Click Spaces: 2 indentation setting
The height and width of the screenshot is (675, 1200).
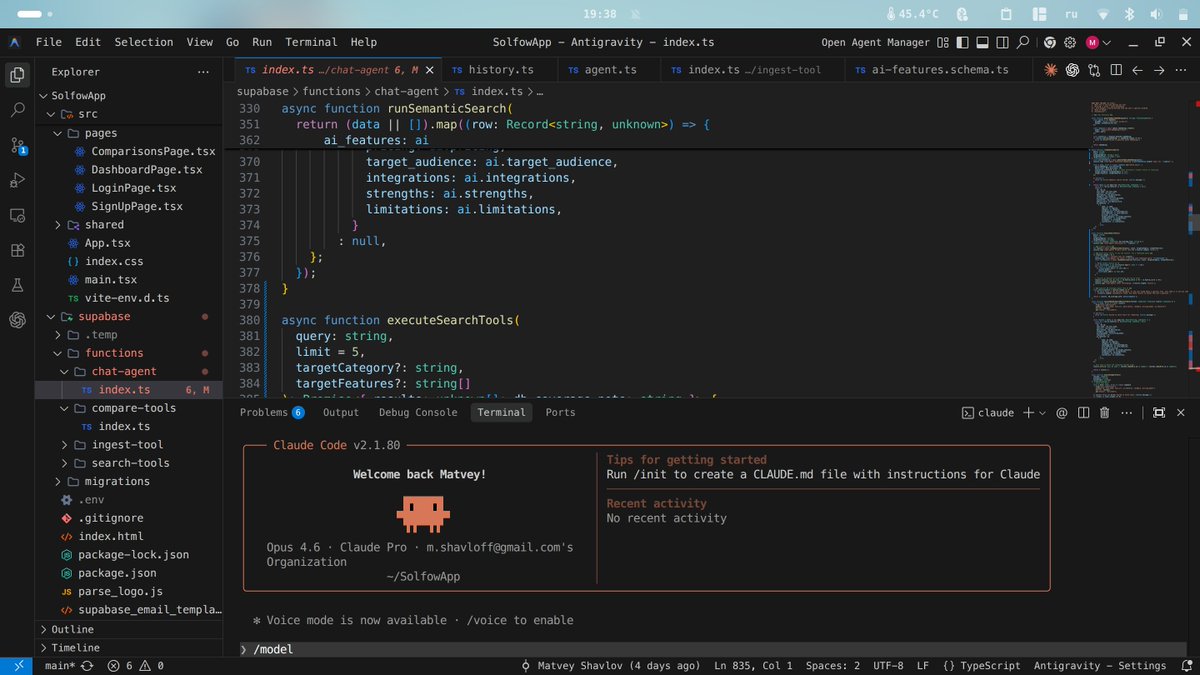833,665
